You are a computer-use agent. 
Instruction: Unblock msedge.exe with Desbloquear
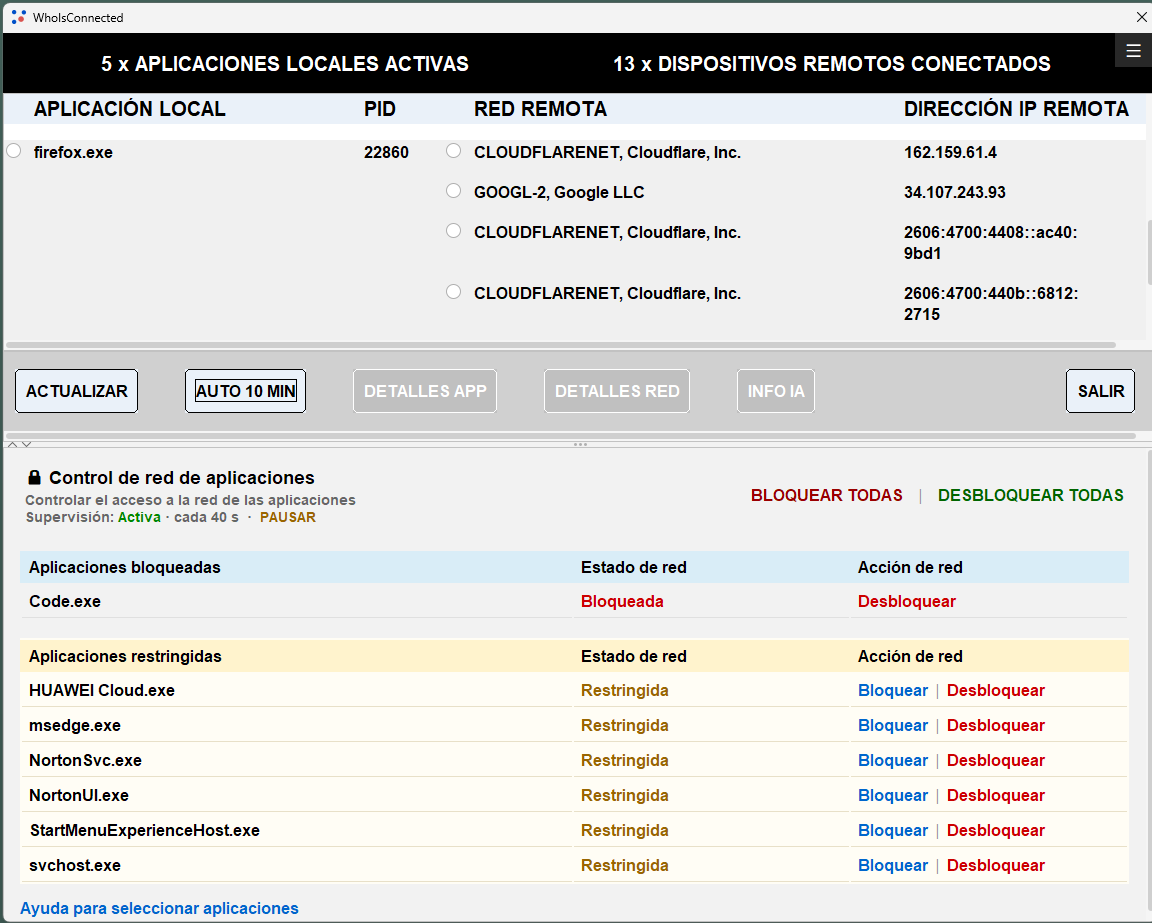(996, 725)
